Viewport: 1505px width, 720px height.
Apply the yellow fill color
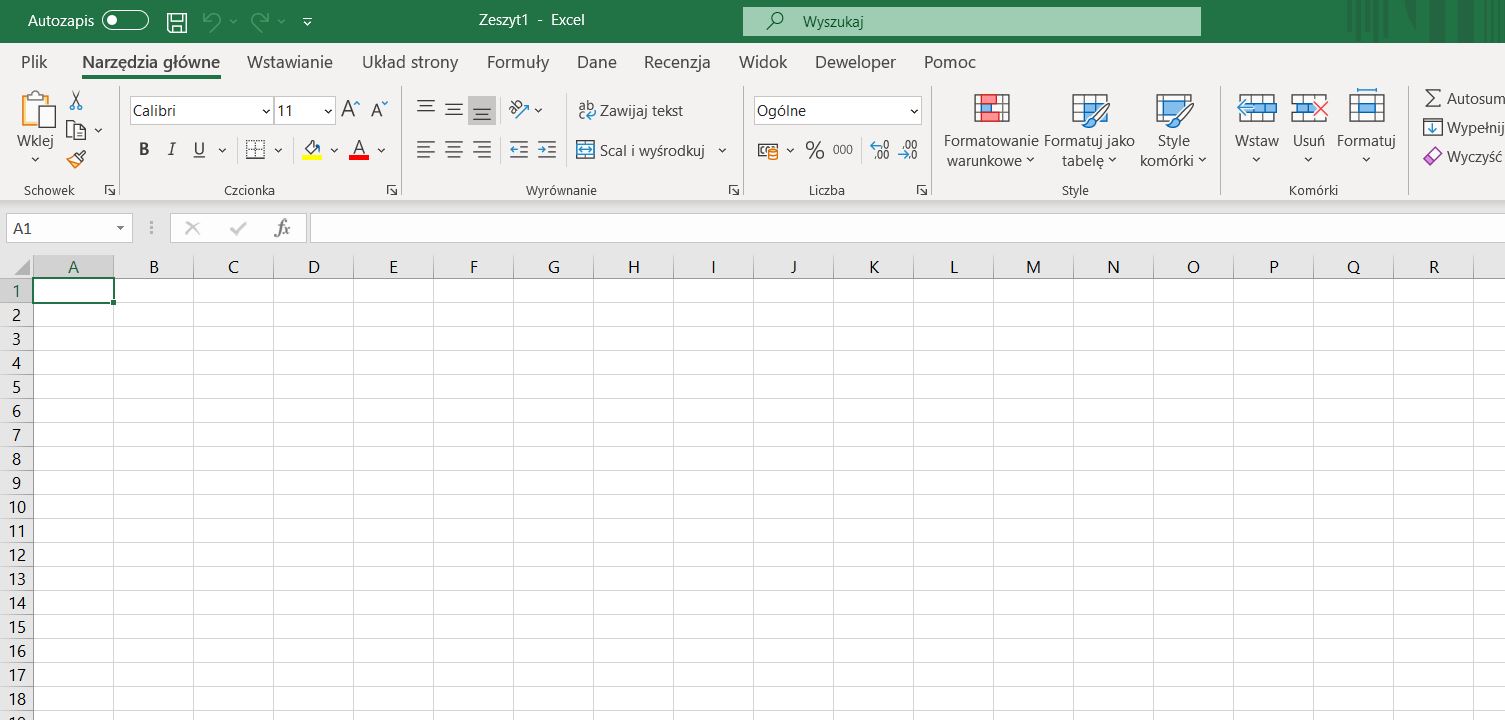[312, 151]
